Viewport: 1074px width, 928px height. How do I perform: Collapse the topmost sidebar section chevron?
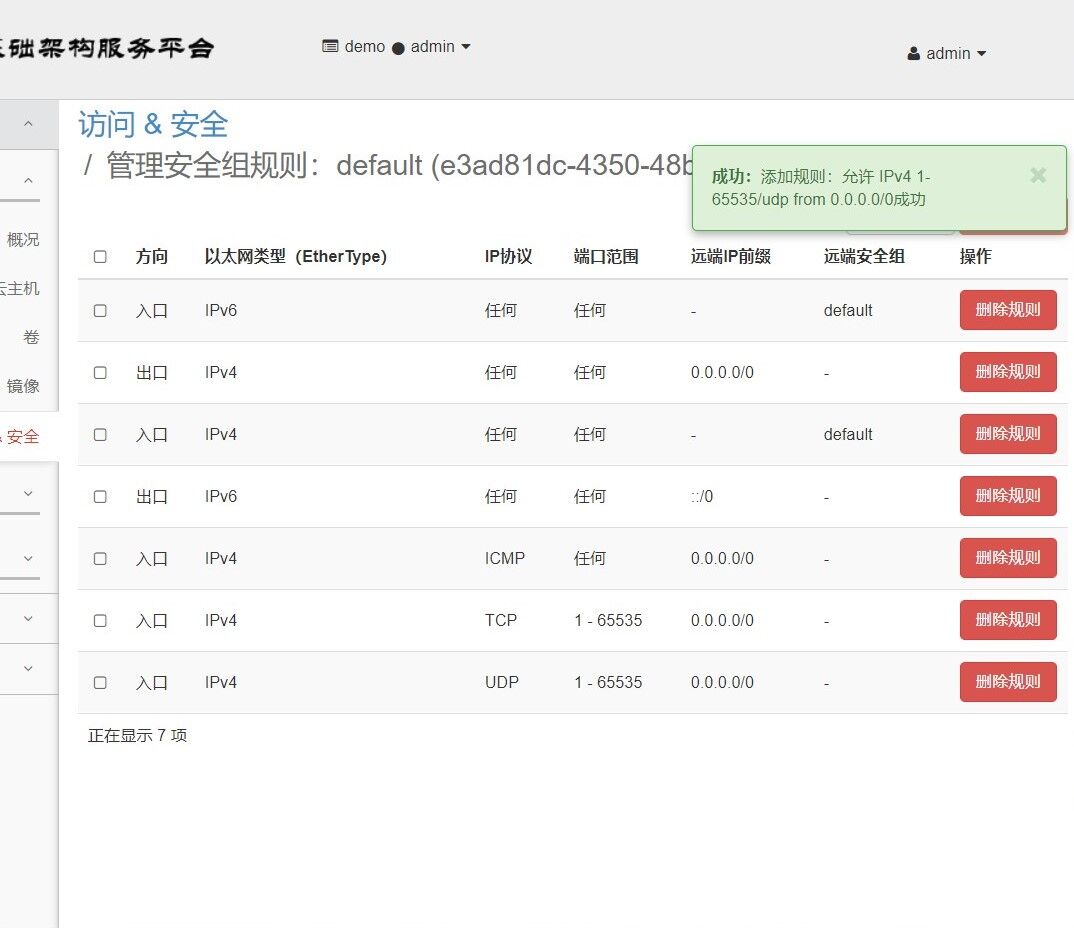point(28,124)
